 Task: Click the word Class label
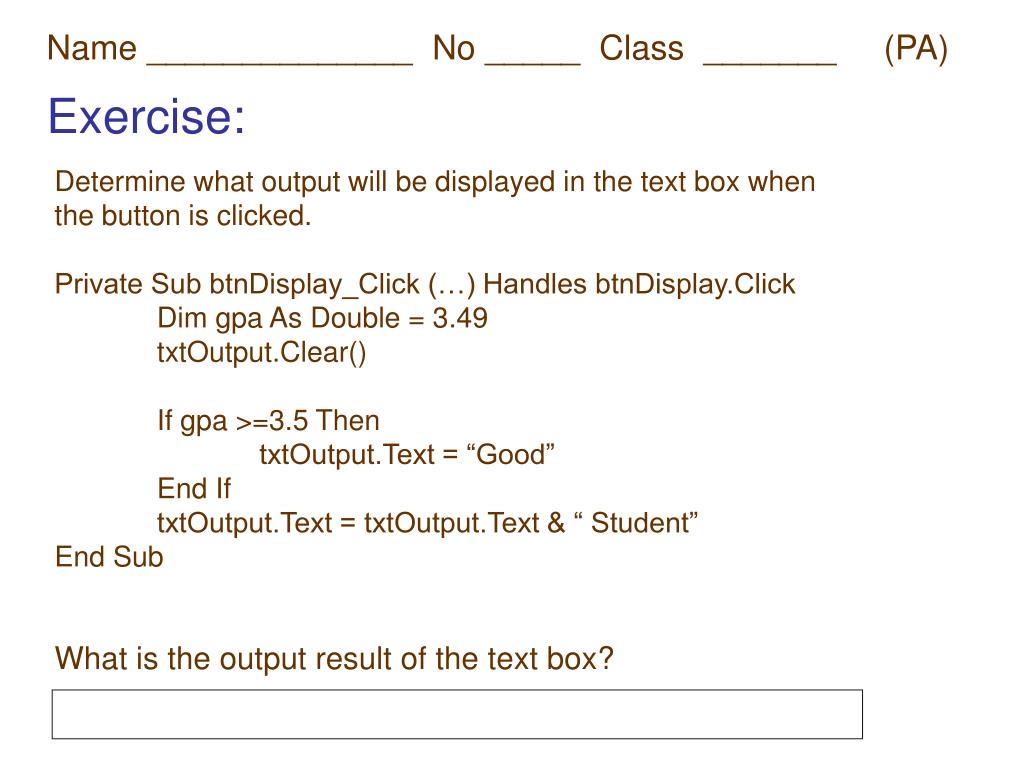[641, 48]
